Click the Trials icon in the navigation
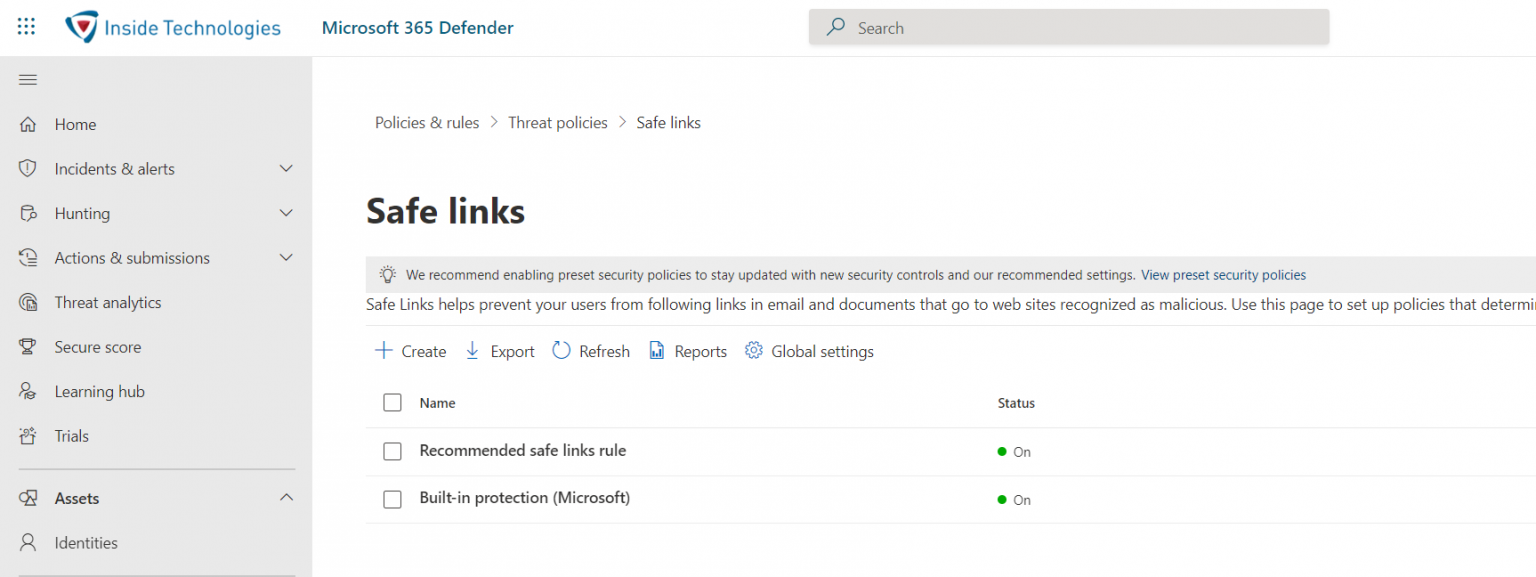Viewport: 1536px width, 577px height. 30,435
